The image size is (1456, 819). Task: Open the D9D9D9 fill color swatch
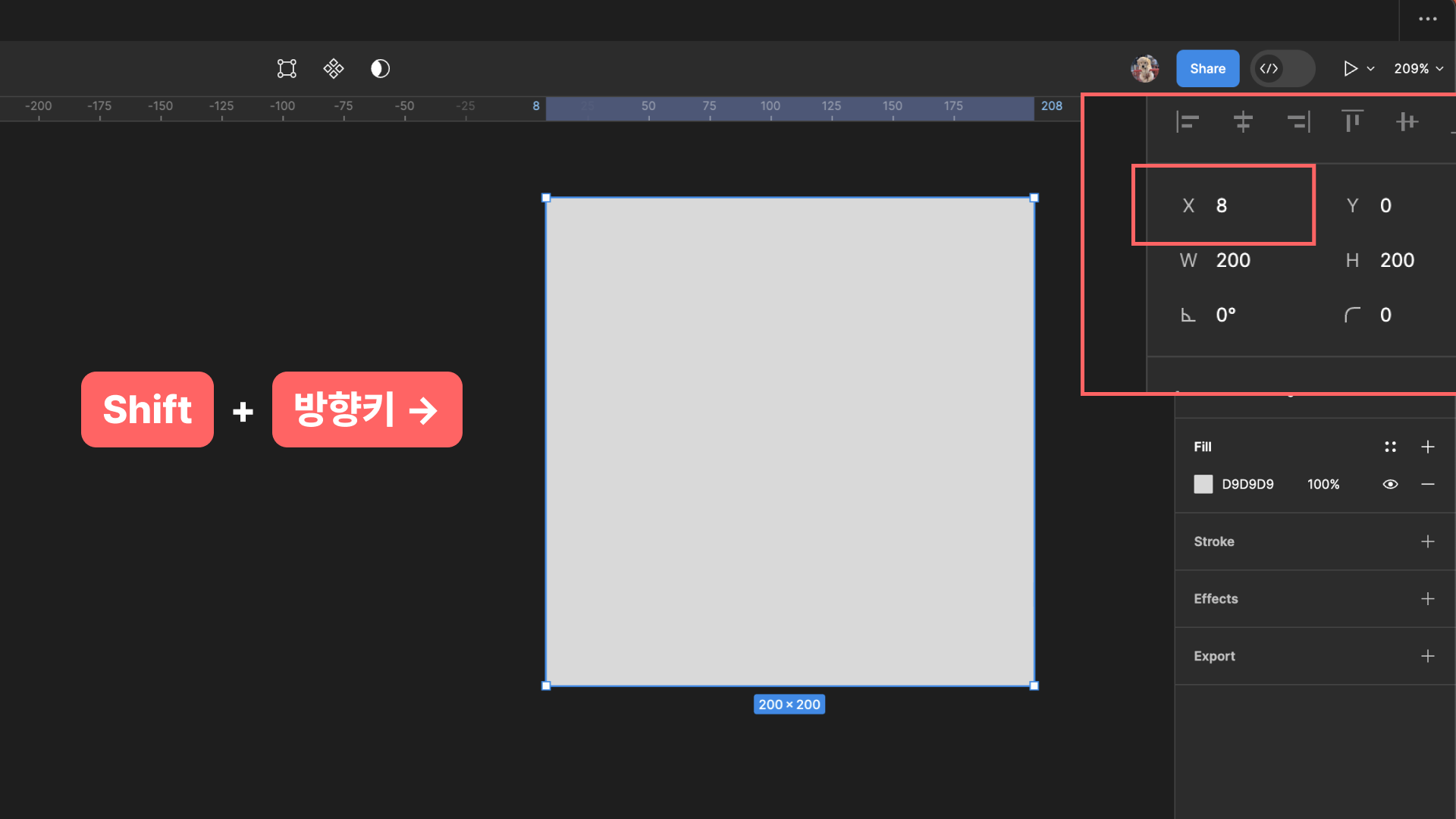1203,484
